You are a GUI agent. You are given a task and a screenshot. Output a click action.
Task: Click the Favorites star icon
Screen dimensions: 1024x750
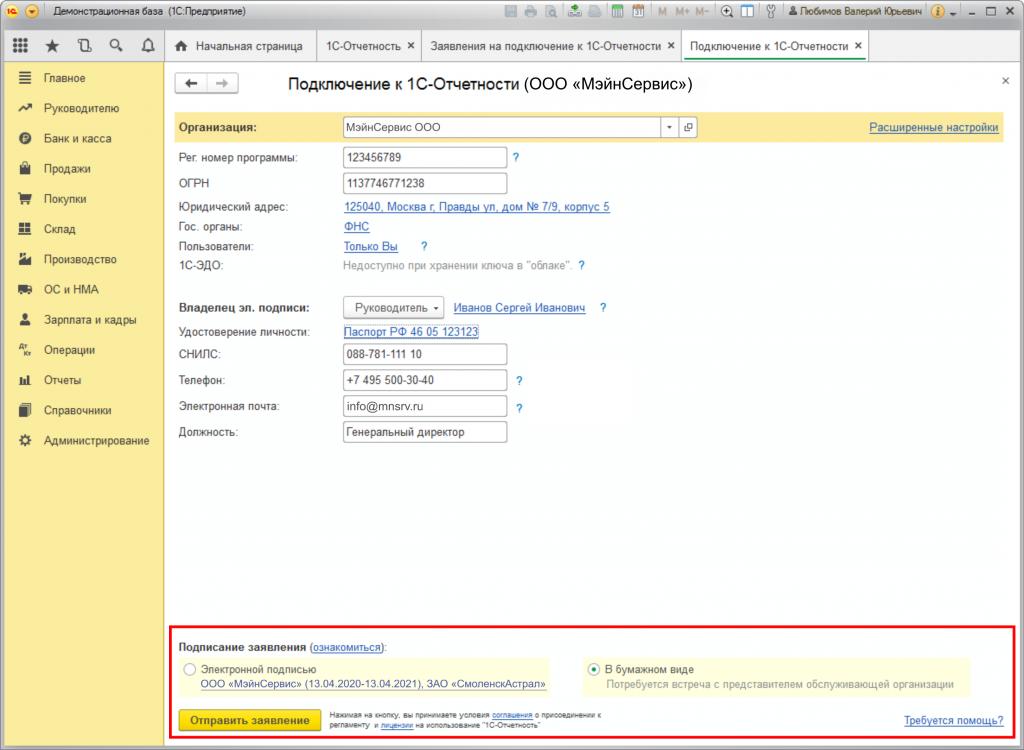(52, 46)
